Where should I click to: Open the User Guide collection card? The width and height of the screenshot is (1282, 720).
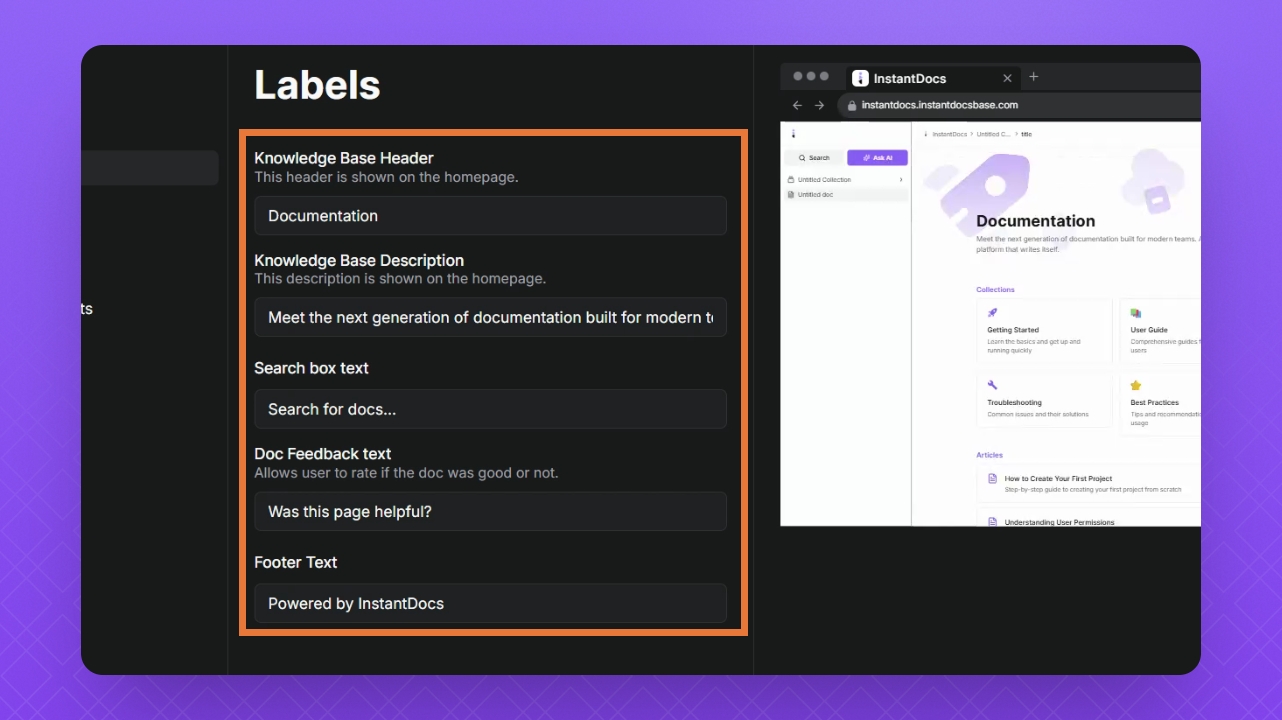click(x=1160, y=331)
